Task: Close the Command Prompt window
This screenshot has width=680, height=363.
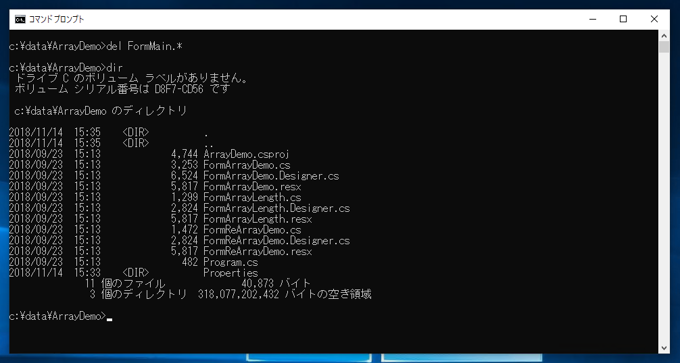Action: click(654, 20)
